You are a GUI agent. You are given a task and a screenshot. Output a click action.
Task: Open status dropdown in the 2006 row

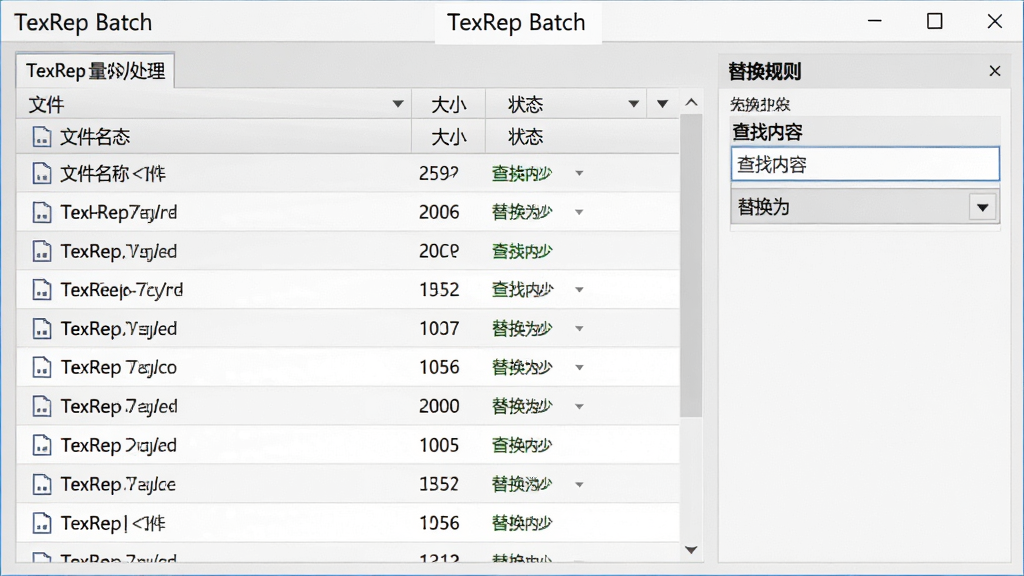point(579,212)
